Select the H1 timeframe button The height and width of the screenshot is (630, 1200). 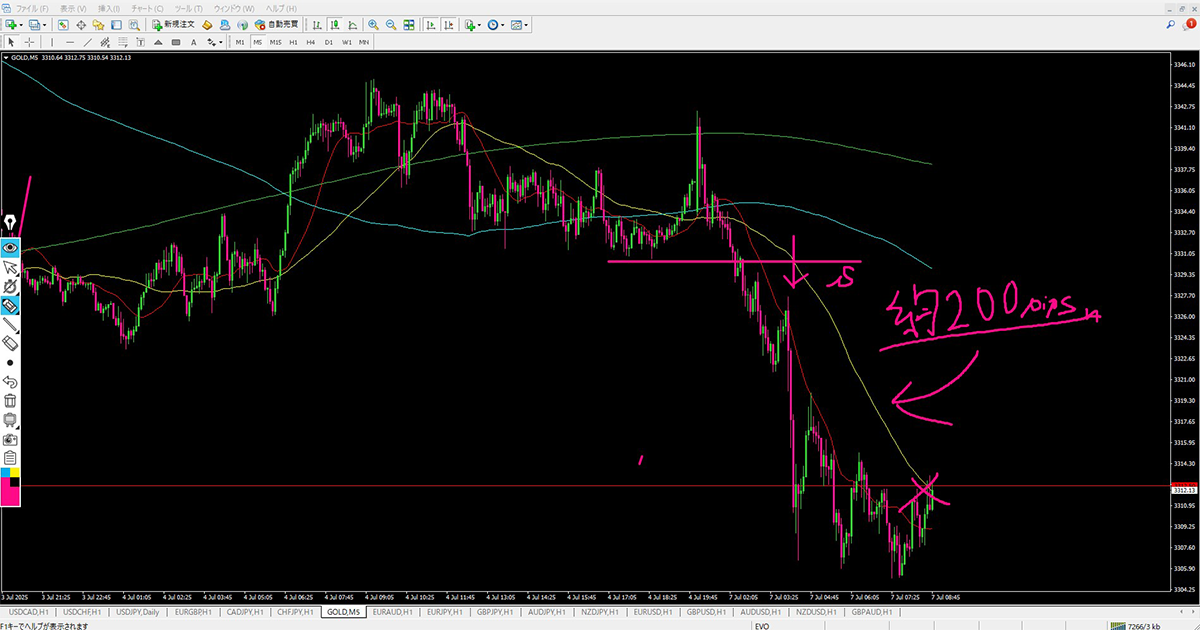point(293,42)
